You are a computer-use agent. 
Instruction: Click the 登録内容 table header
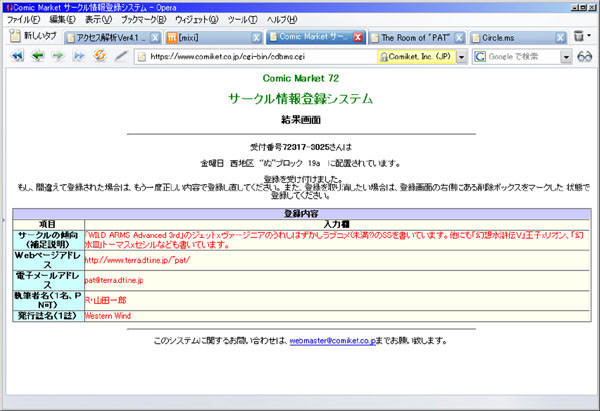[x=301, y=214]
